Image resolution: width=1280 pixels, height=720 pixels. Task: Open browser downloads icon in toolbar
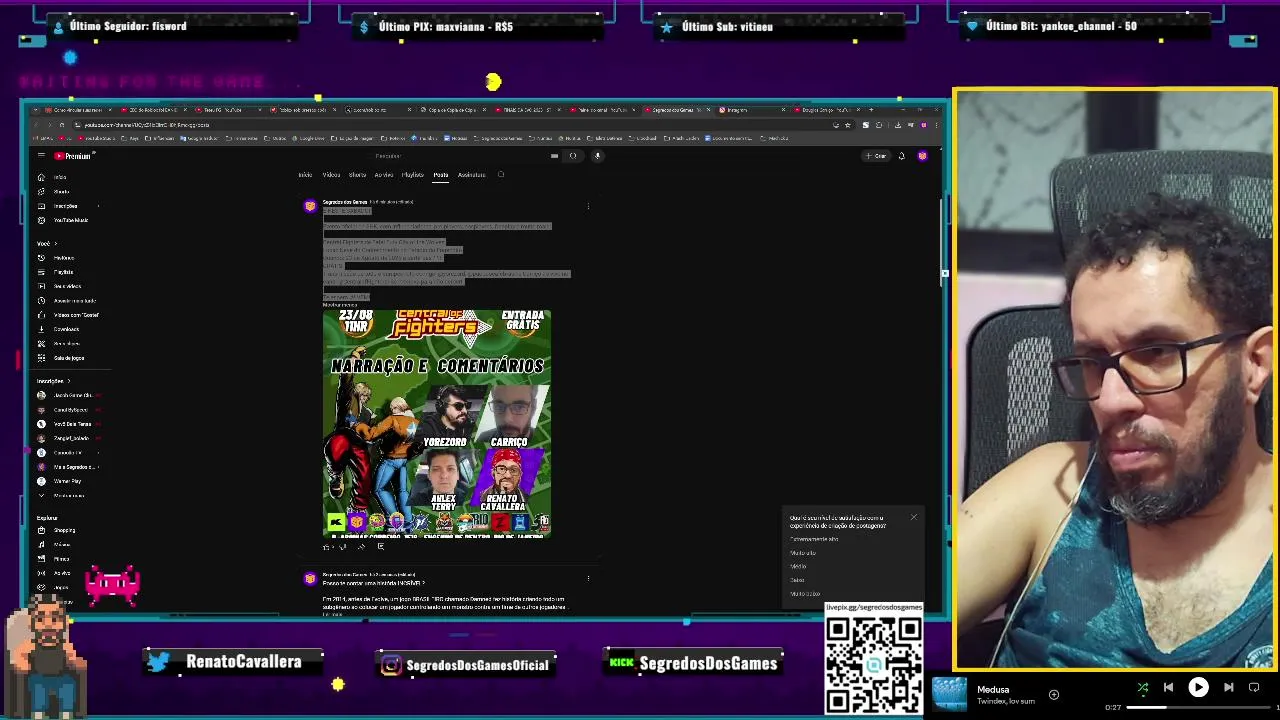898,125
